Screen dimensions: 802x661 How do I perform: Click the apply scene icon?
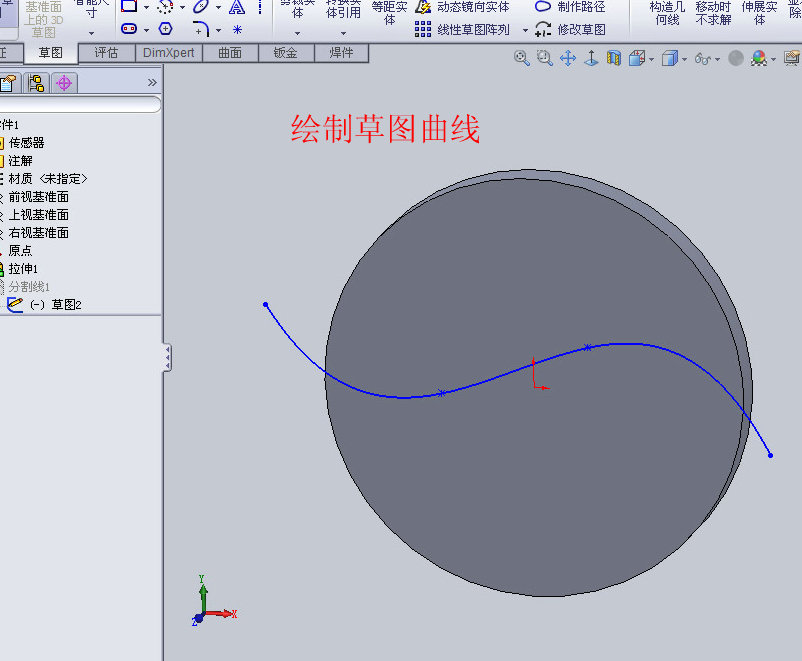[759, 58]
